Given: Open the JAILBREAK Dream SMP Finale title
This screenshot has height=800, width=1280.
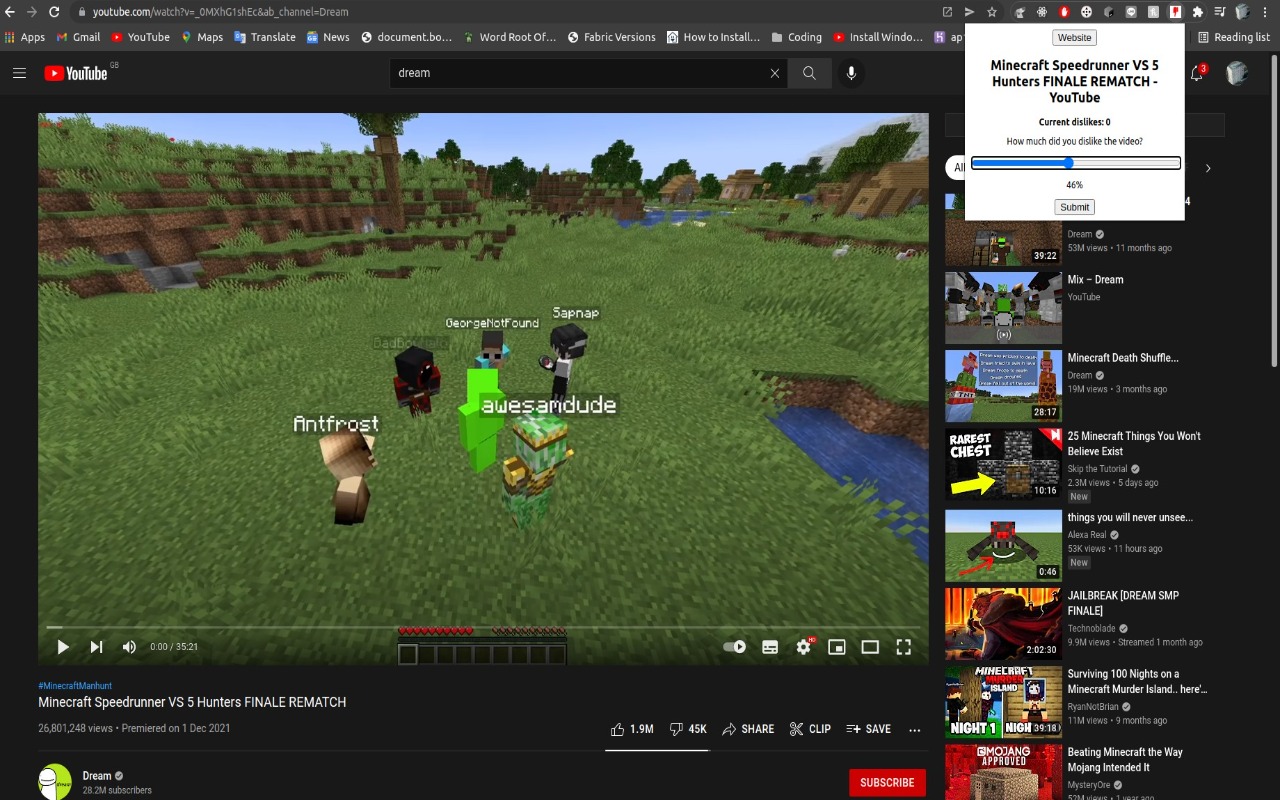Looking at the screenshot, I should tap(1123, 603).
